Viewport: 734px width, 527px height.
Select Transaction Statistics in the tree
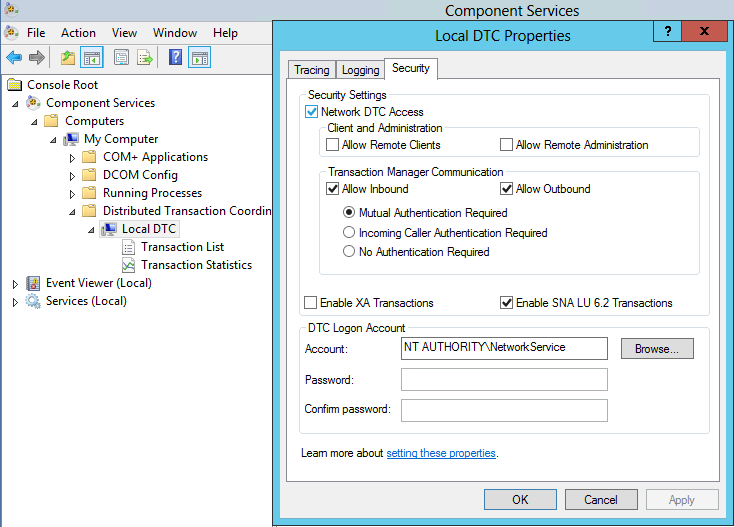pos(196,265)
